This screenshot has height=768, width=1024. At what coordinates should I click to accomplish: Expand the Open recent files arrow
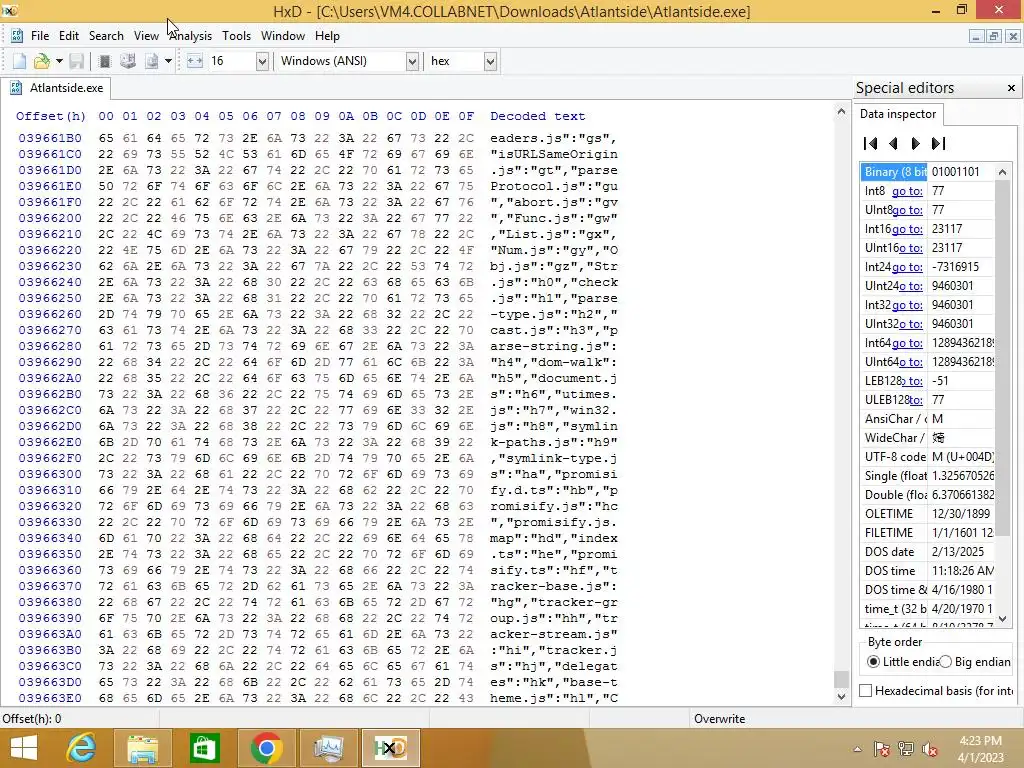(x=59, y=61)
